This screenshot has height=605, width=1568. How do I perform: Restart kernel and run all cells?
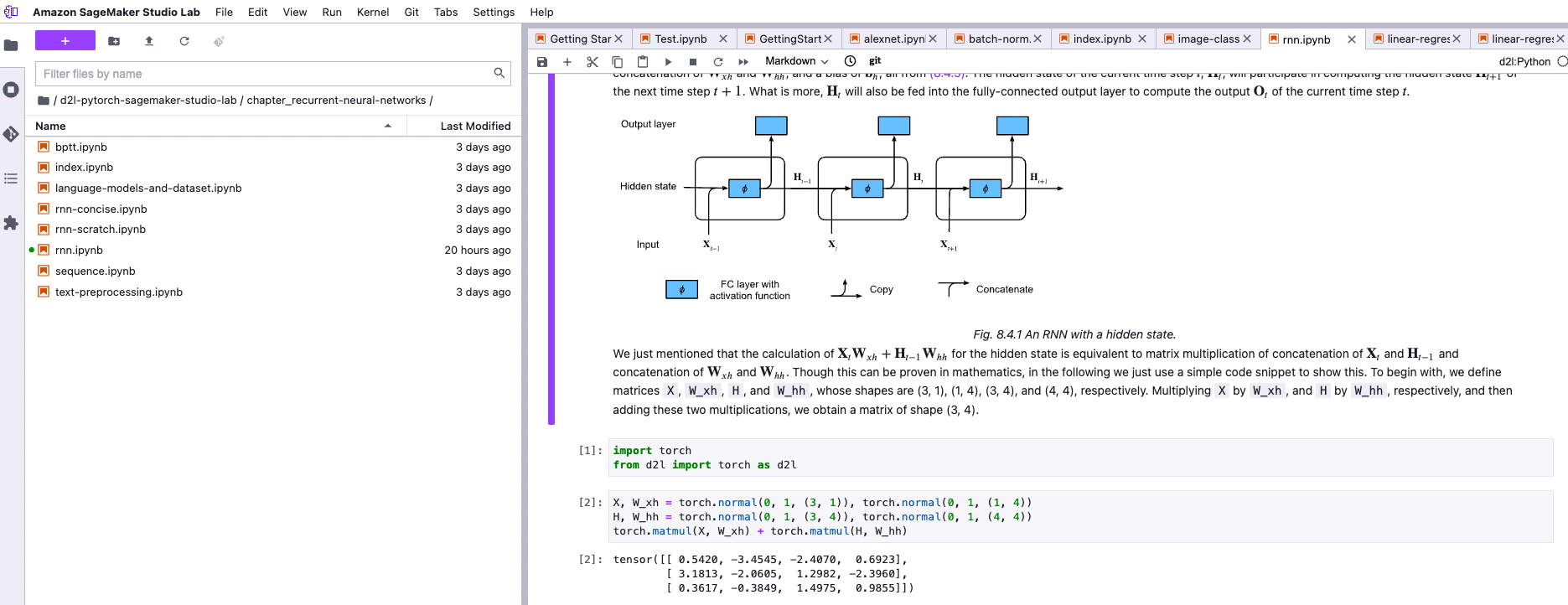(743, 62)
